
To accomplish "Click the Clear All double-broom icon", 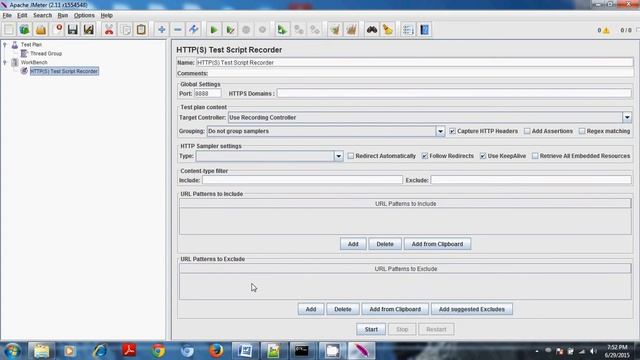I will tap(351, 29).
